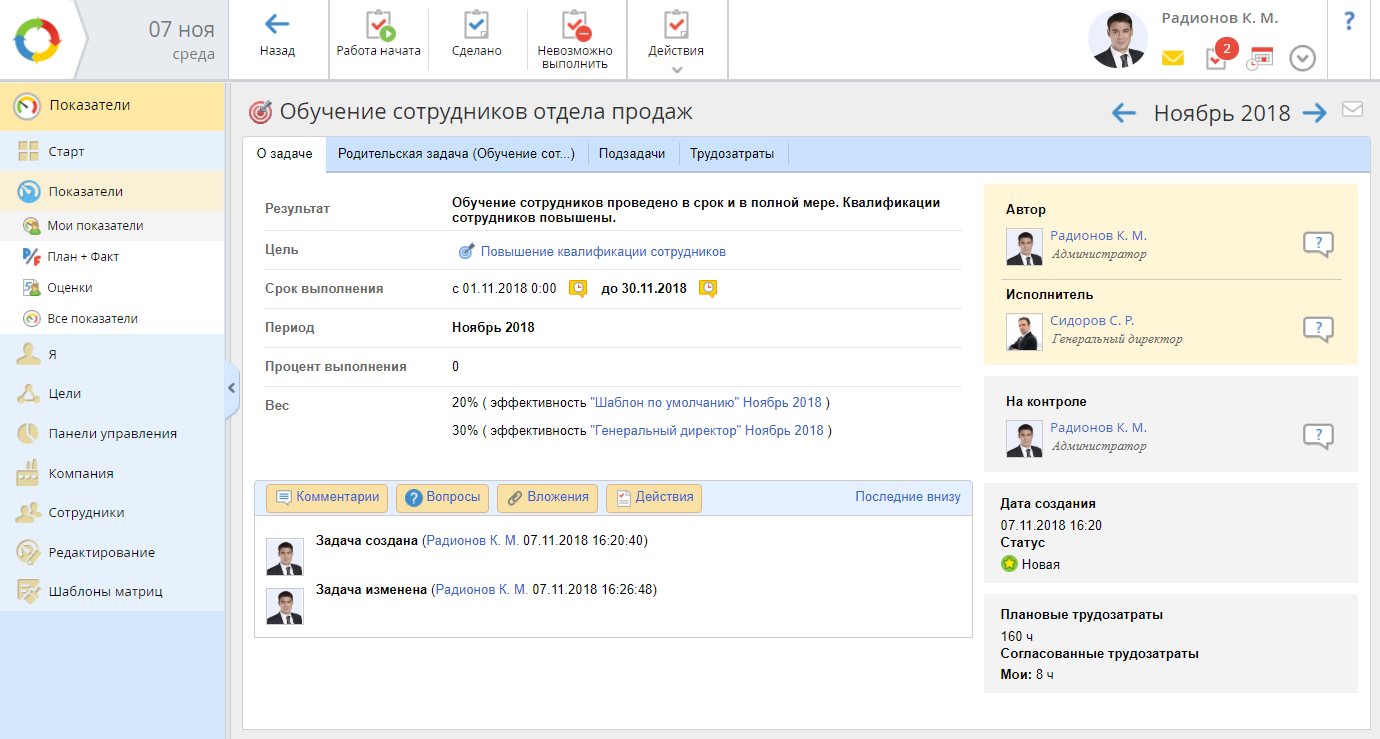Select Шаблоны матриц in the sidebar
Viewport: 1380px width, 739px height.
tap(105, 591)
